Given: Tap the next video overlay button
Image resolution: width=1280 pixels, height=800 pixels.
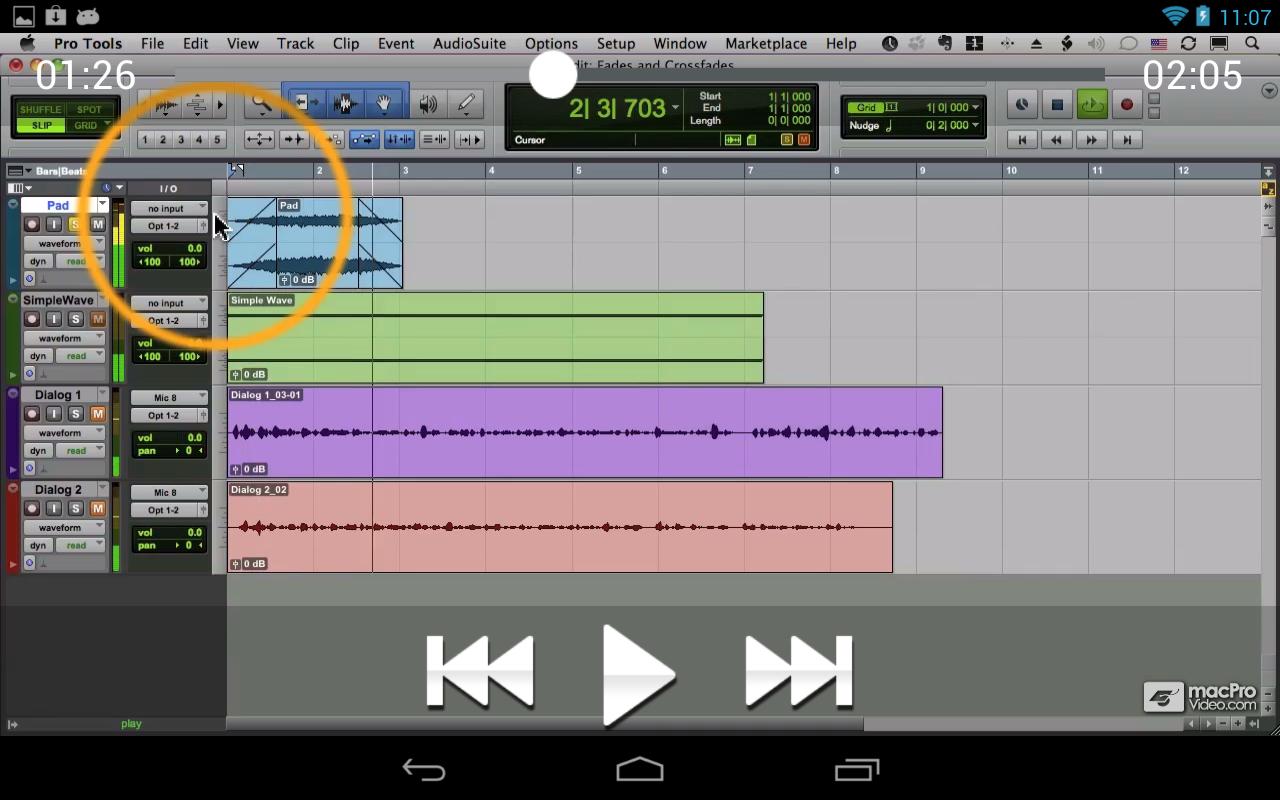Looking at the screenshot, I should [798, 672].
